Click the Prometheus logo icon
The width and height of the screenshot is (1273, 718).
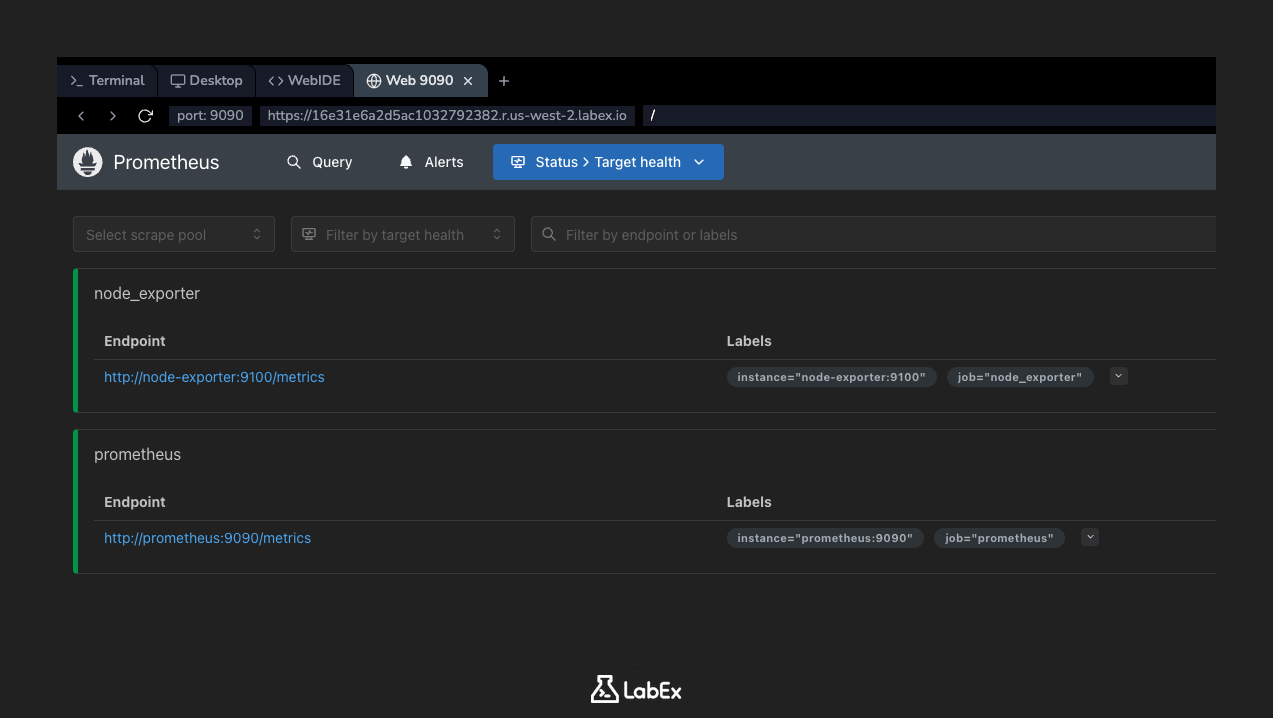[87, 161]
